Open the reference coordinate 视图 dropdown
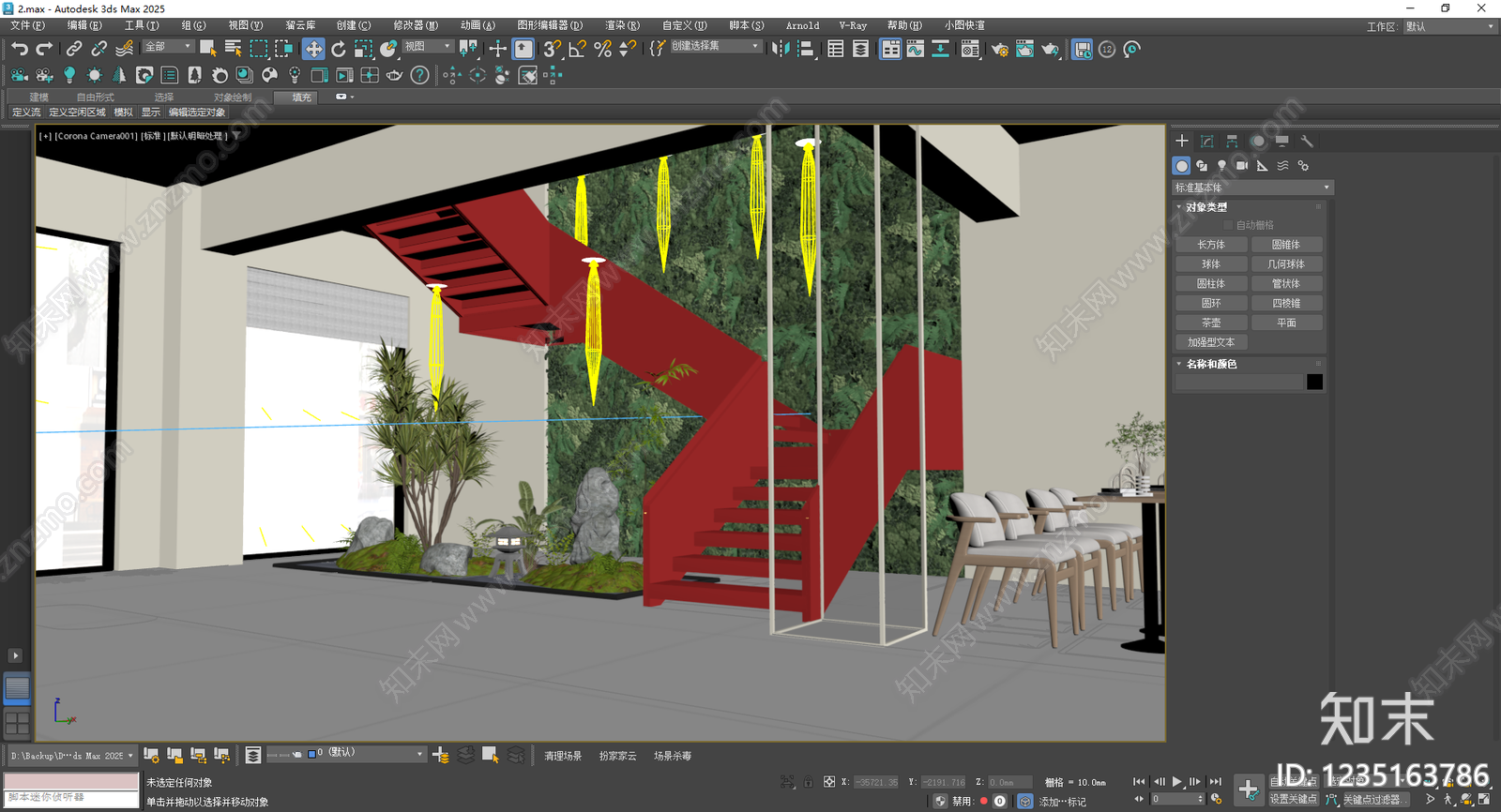The height and width of the screenshot is (812, 1501). coord(429,46)
